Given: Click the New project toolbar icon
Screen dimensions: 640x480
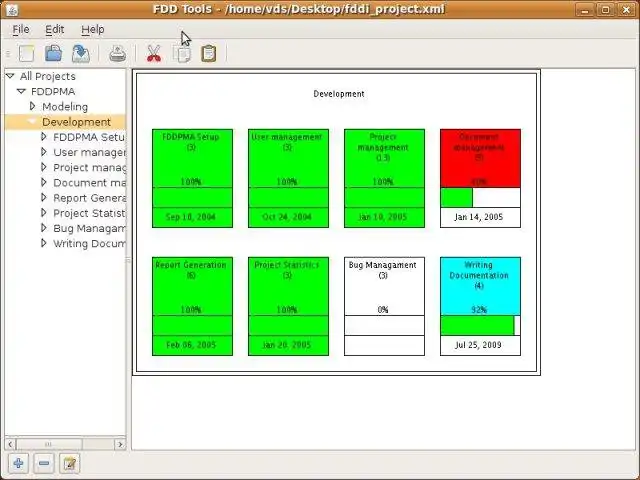Looking at the screenshot, I should 27,53.
